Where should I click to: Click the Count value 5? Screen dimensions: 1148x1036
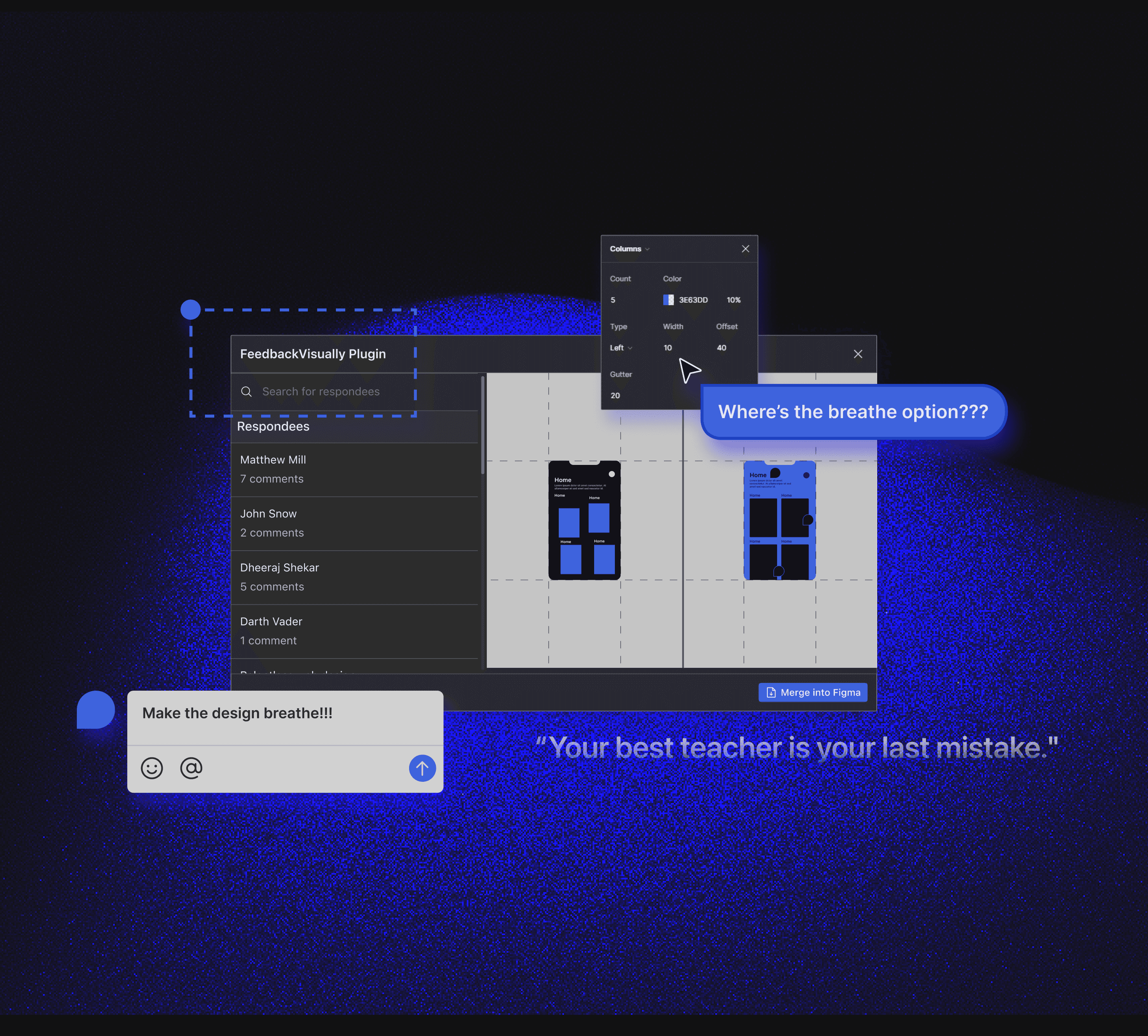click(x=613, y=300)
